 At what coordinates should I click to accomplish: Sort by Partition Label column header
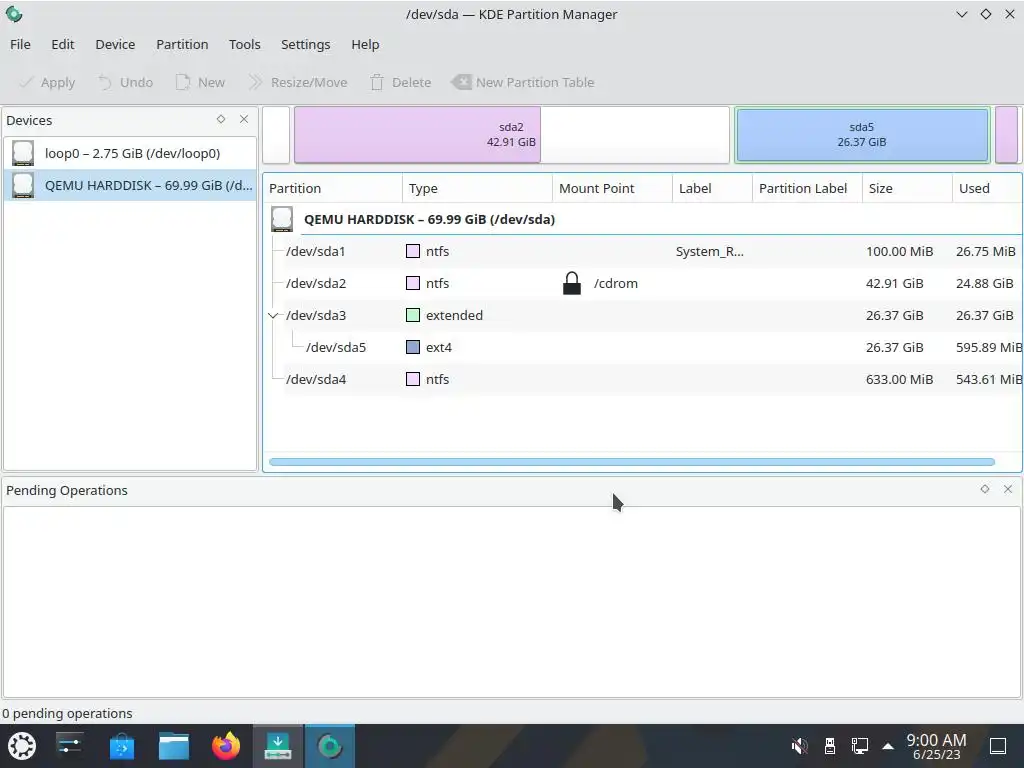[x=807, y=188]
